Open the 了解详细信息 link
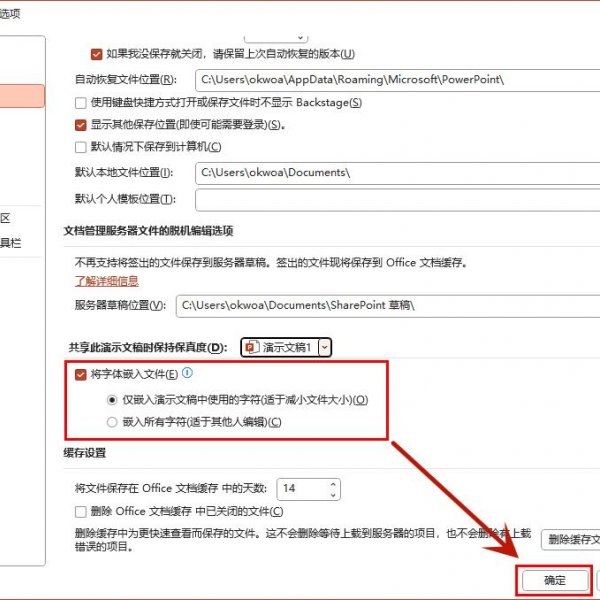This screenshot has height=600, width=600. click(107, 281)
